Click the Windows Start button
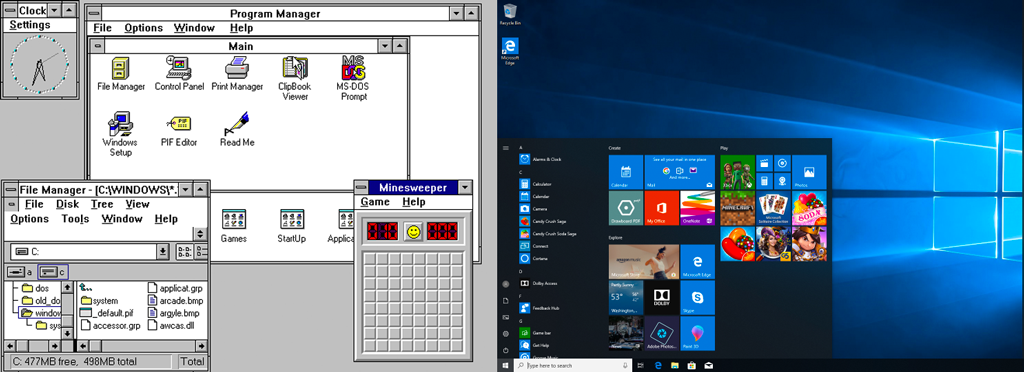 point(505,365)
